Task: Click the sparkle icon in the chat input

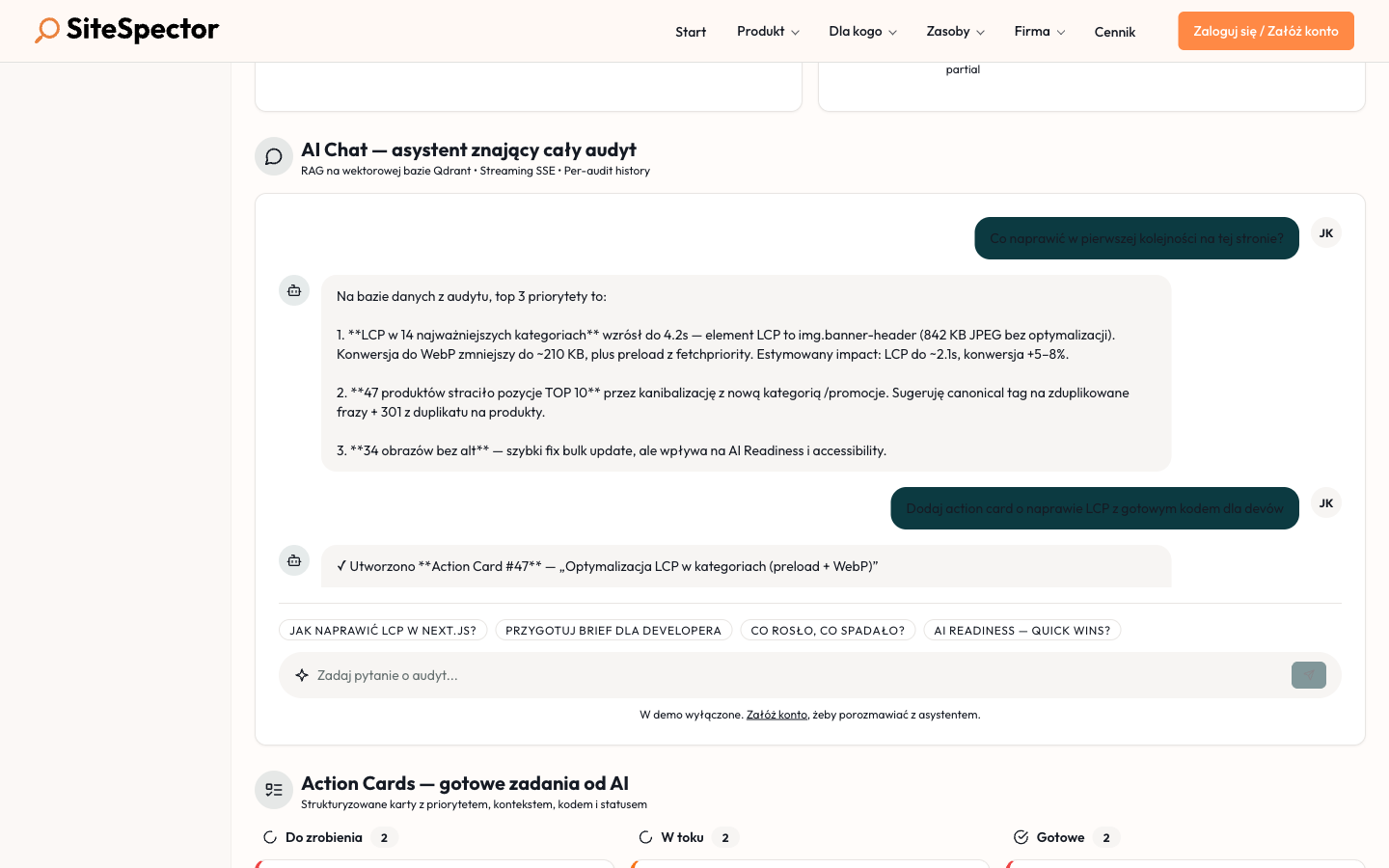Action: [x=303, y=675]
